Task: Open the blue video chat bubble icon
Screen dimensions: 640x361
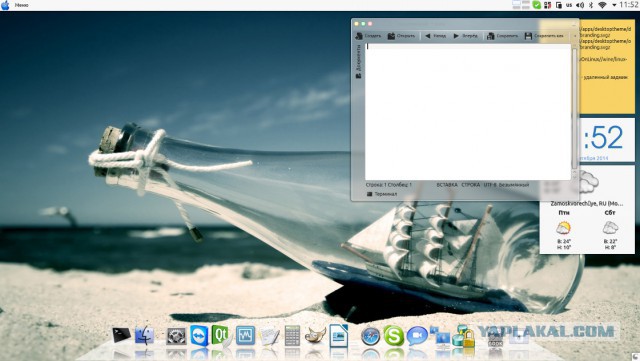Action: click(417, 336)
